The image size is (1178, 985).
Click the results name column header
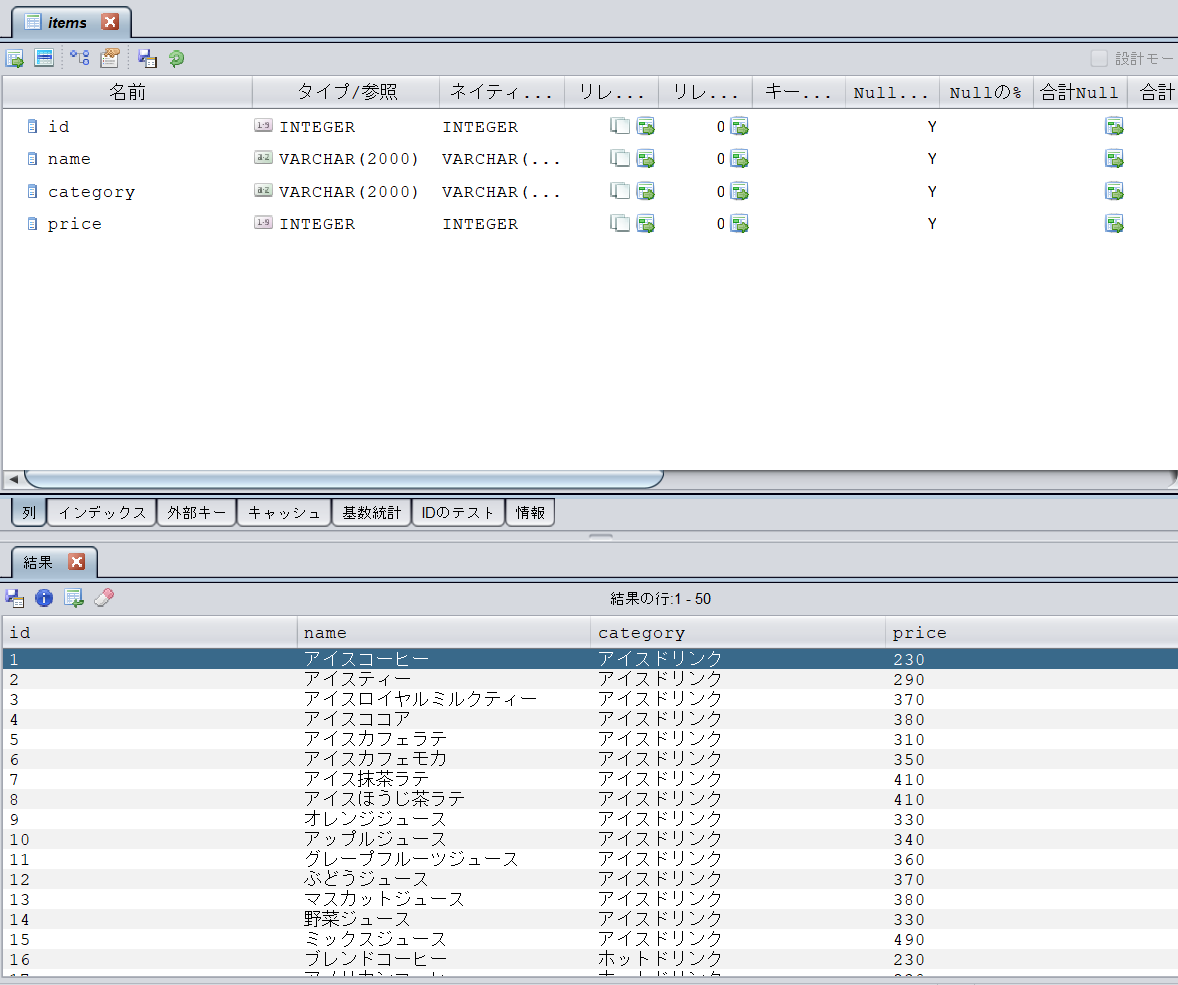click(444, 633)
